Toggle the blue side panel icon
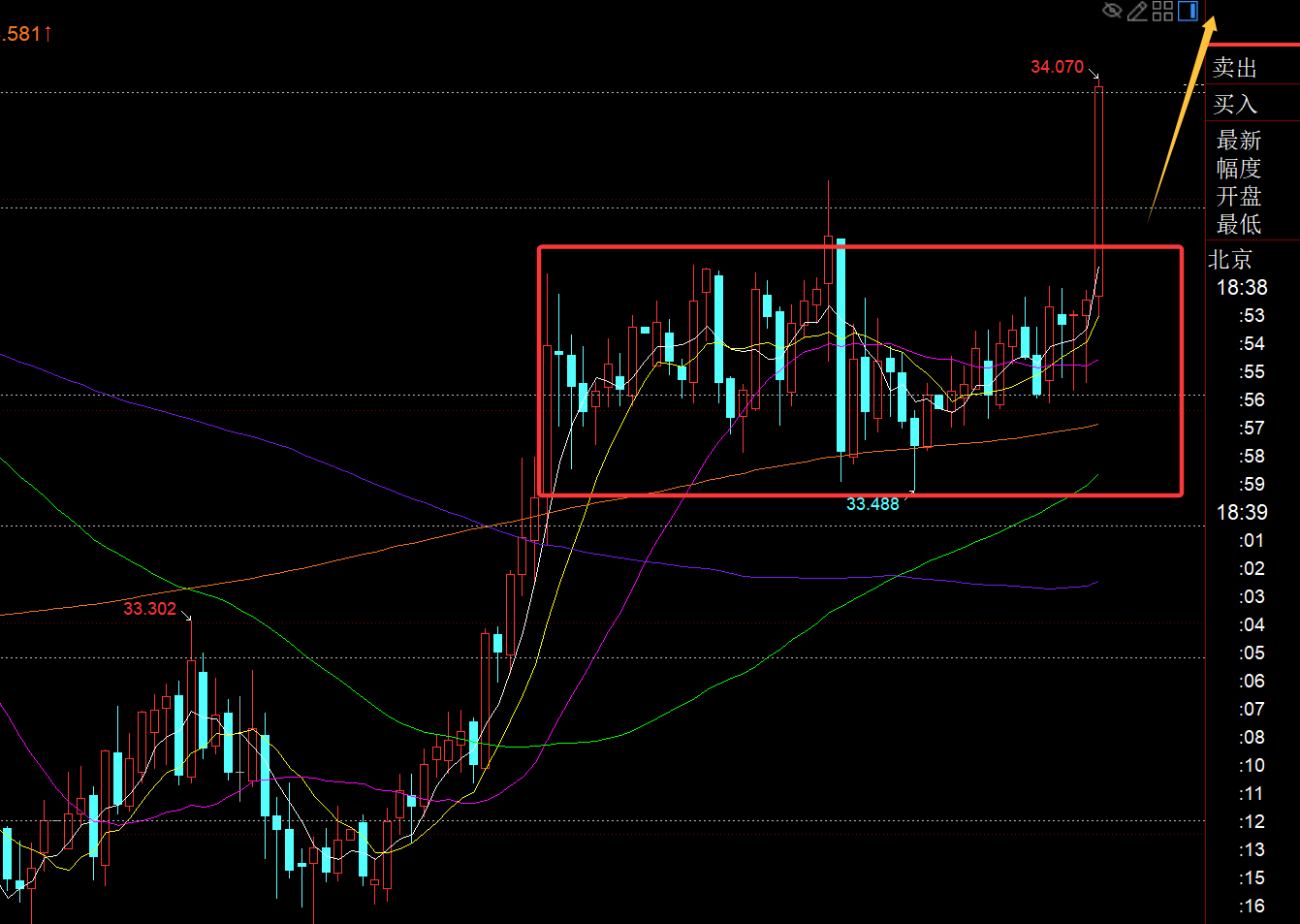Image resolution: width=1300 pixels, height=924 pixels. coord(1188,11)
